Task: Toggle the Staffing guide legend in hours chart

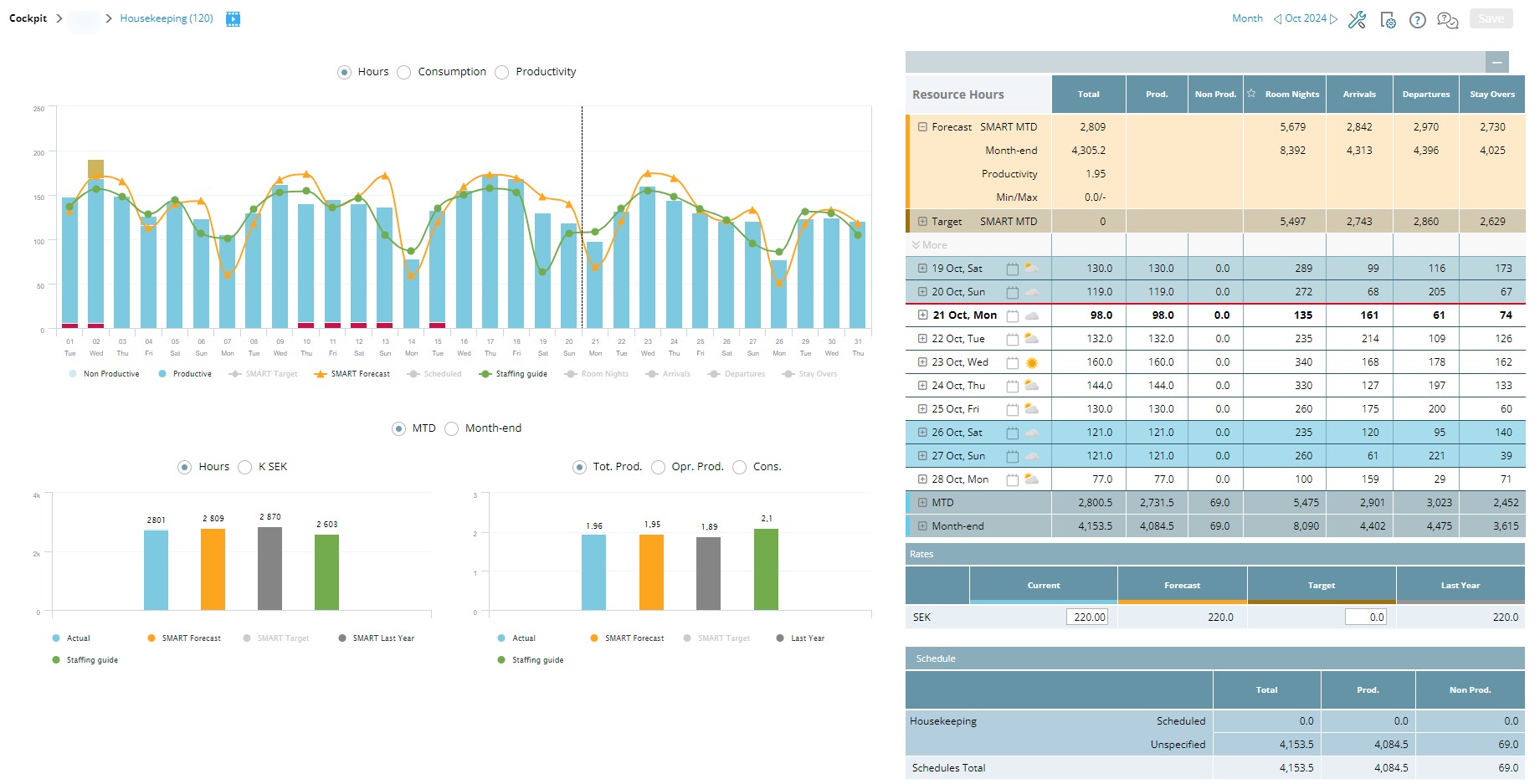Action: coord(513,374)
